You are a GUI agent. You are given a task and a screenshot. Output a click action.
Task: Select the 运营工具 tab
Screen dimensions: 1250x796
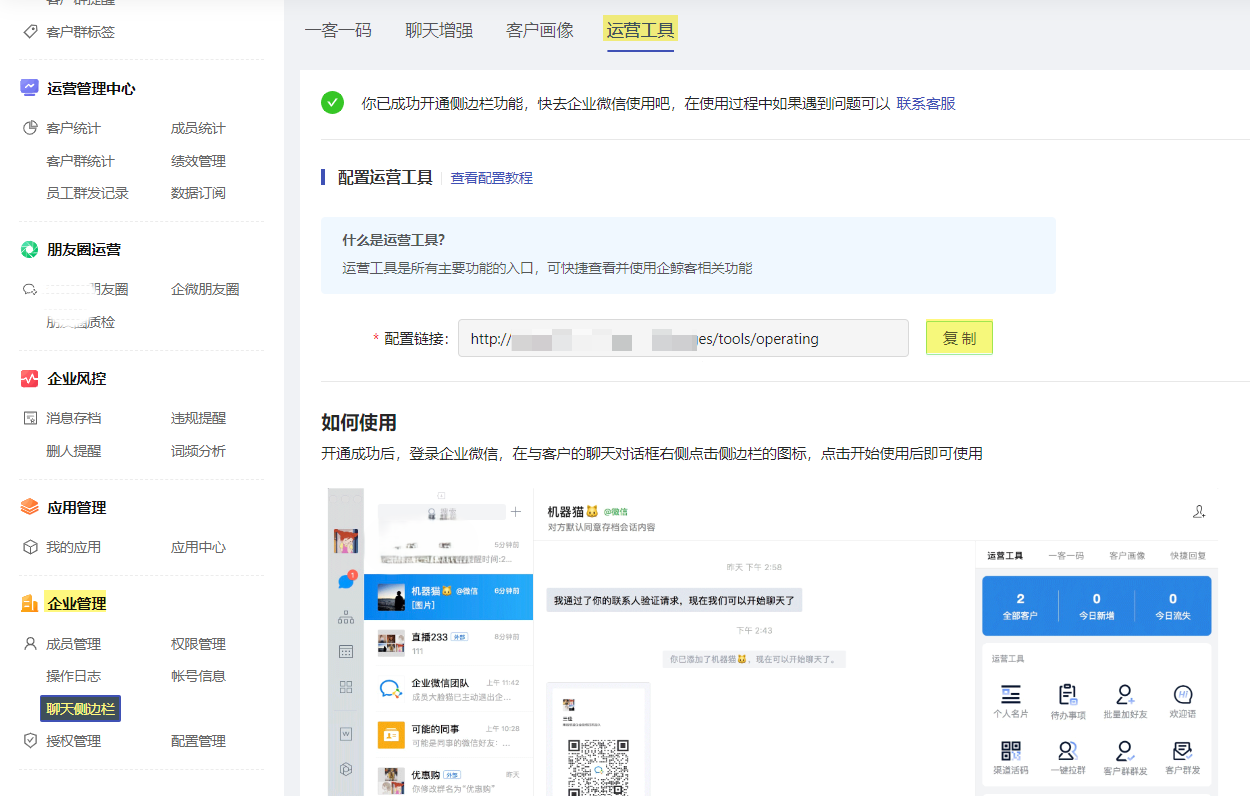click(641, 30)
